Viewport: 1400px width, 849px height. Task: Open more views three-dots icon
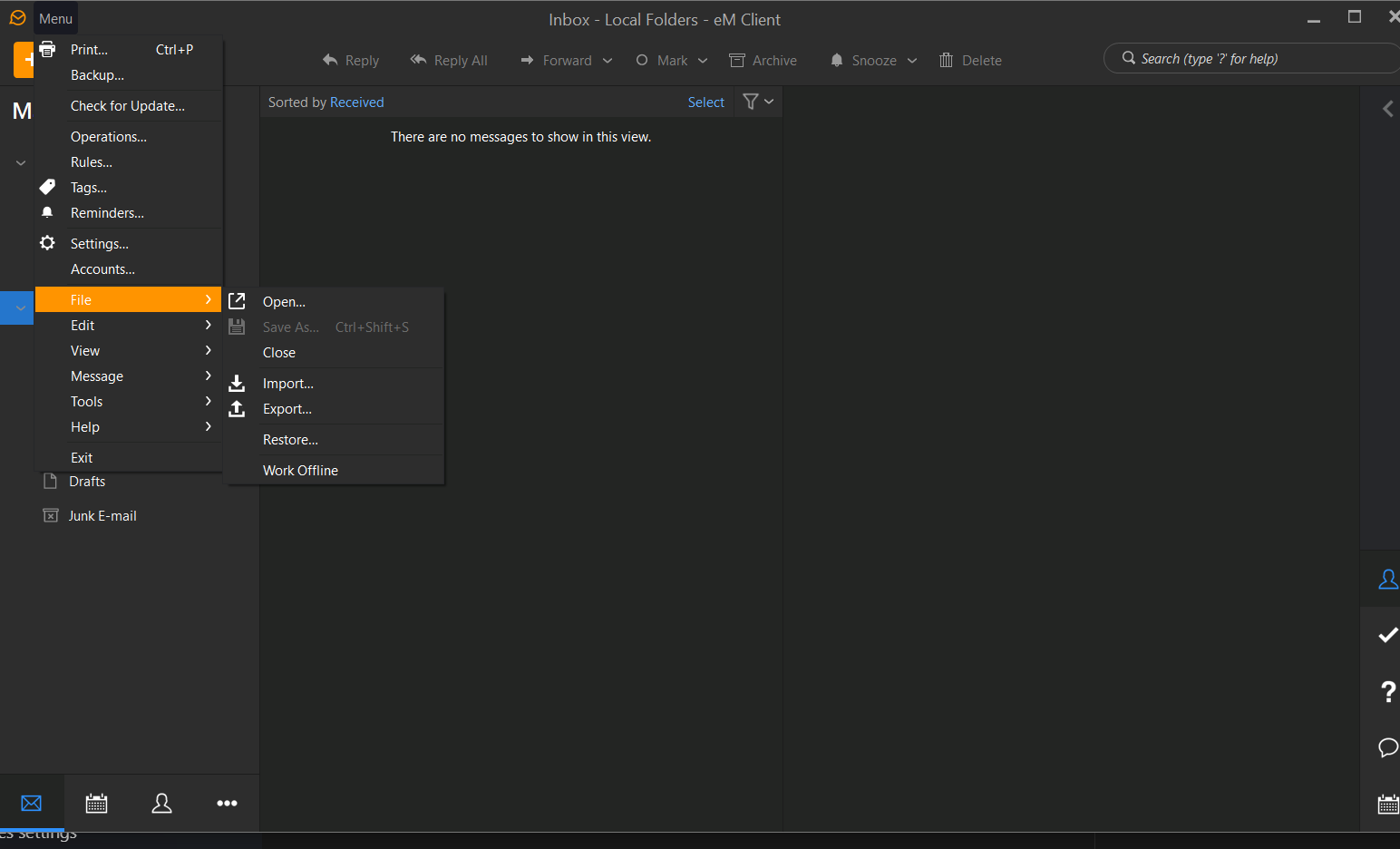[228, 804]
